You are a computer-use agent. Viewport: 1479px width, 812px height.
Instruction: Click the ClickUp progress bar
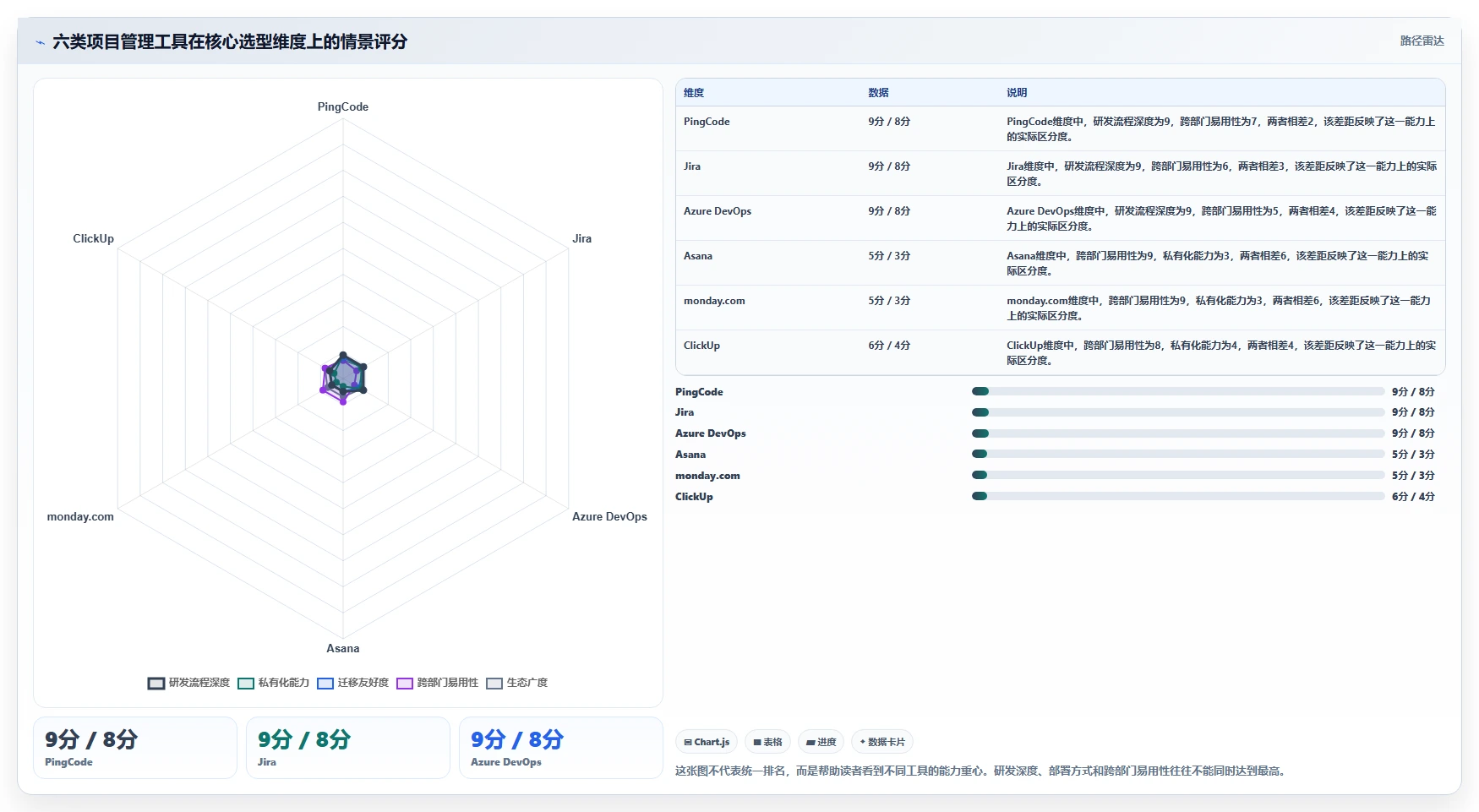tap(1178, 496)
